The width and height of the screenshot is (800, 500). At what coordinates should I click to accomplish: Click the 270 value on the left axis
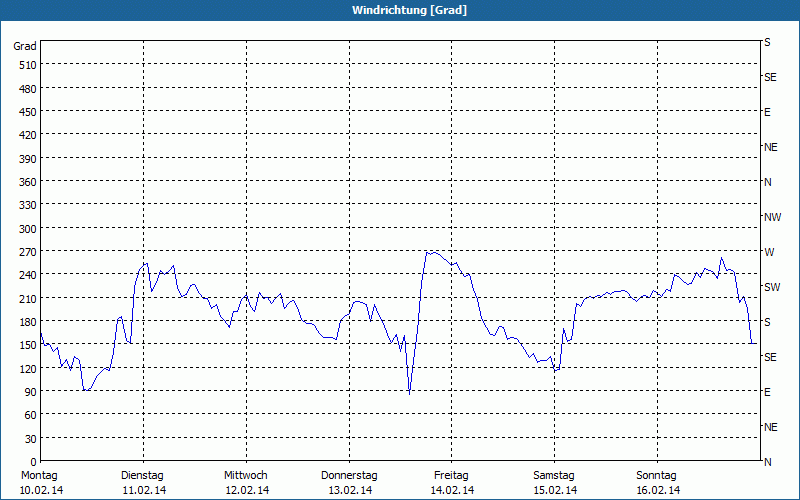pos(28,252)
